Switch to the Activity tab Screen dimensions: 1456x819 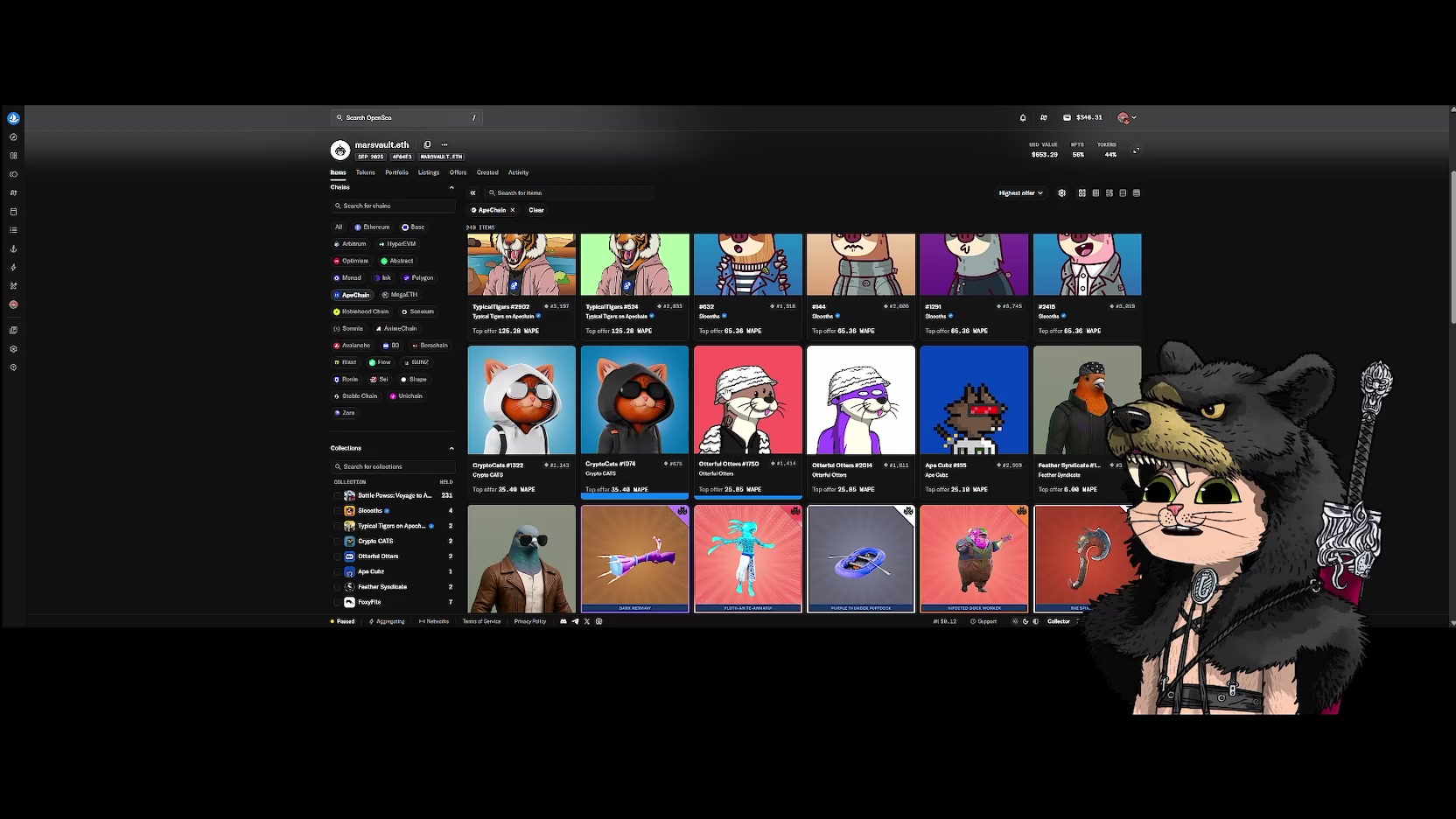coord(518,172)
